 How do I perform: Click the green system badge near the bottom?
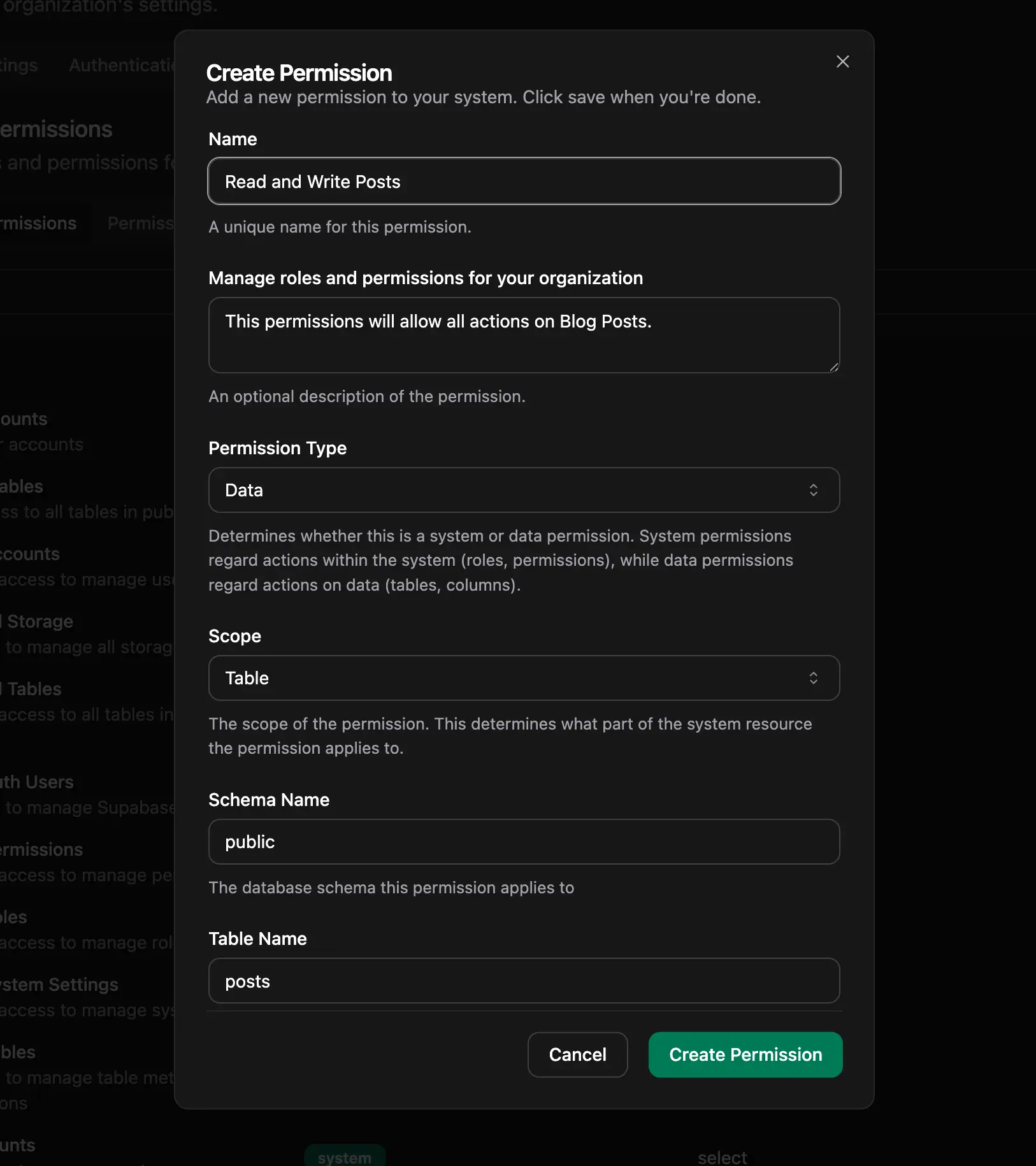[x=345, y=1156]
